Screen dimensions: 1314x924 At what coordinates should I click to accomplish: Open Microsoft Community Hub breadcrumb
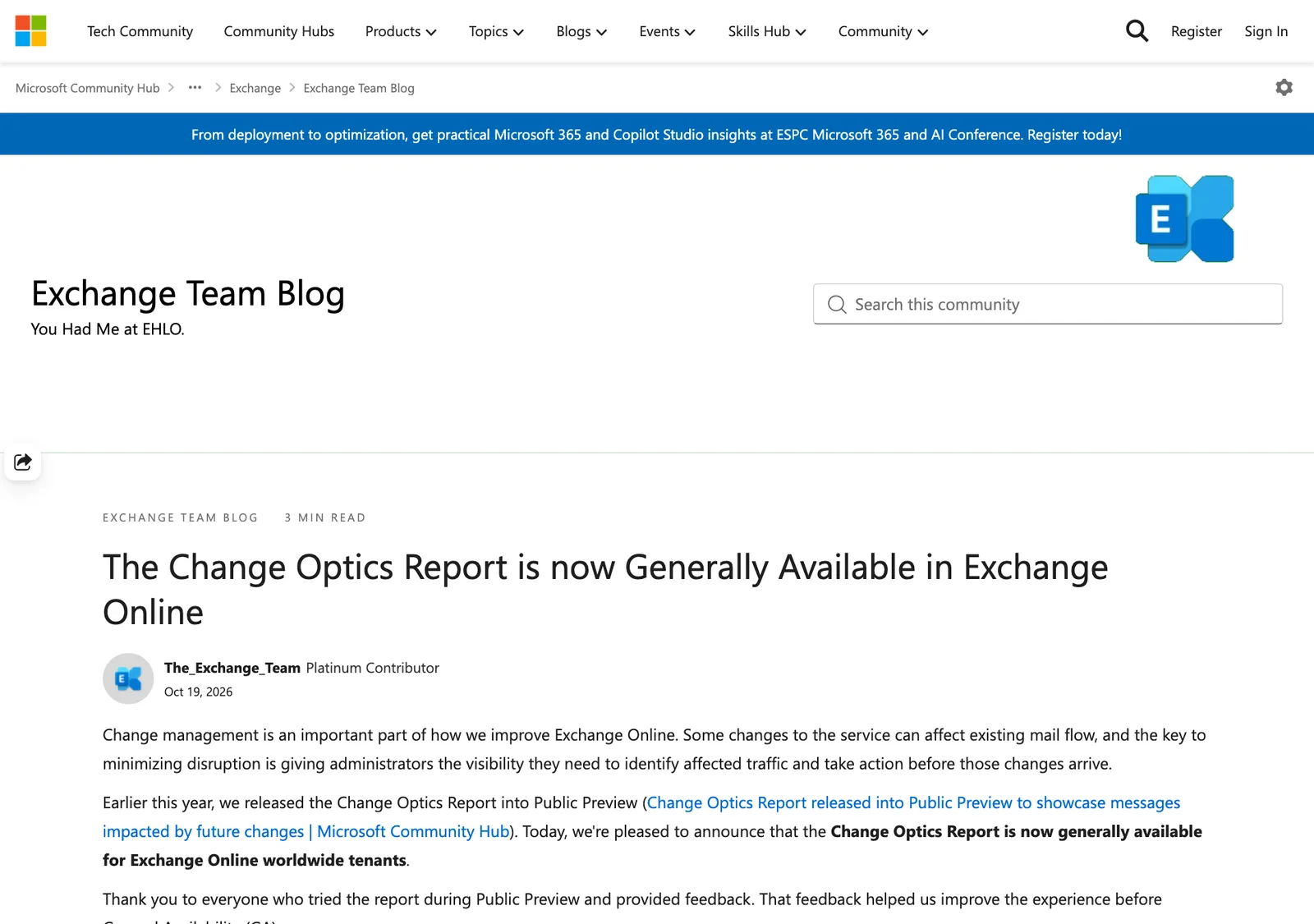pos(88,88)
